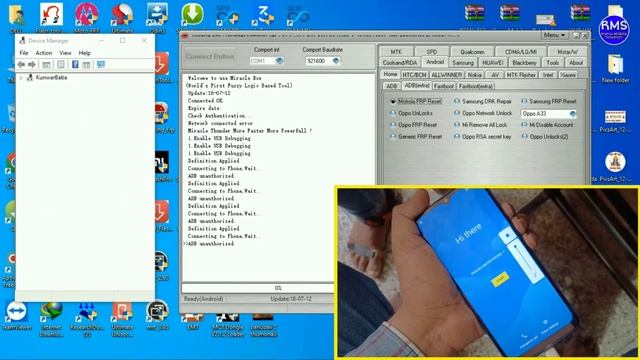Open the Comport inf COM1 dropdown
Viewport: 640px width, 360px height.
279,61
